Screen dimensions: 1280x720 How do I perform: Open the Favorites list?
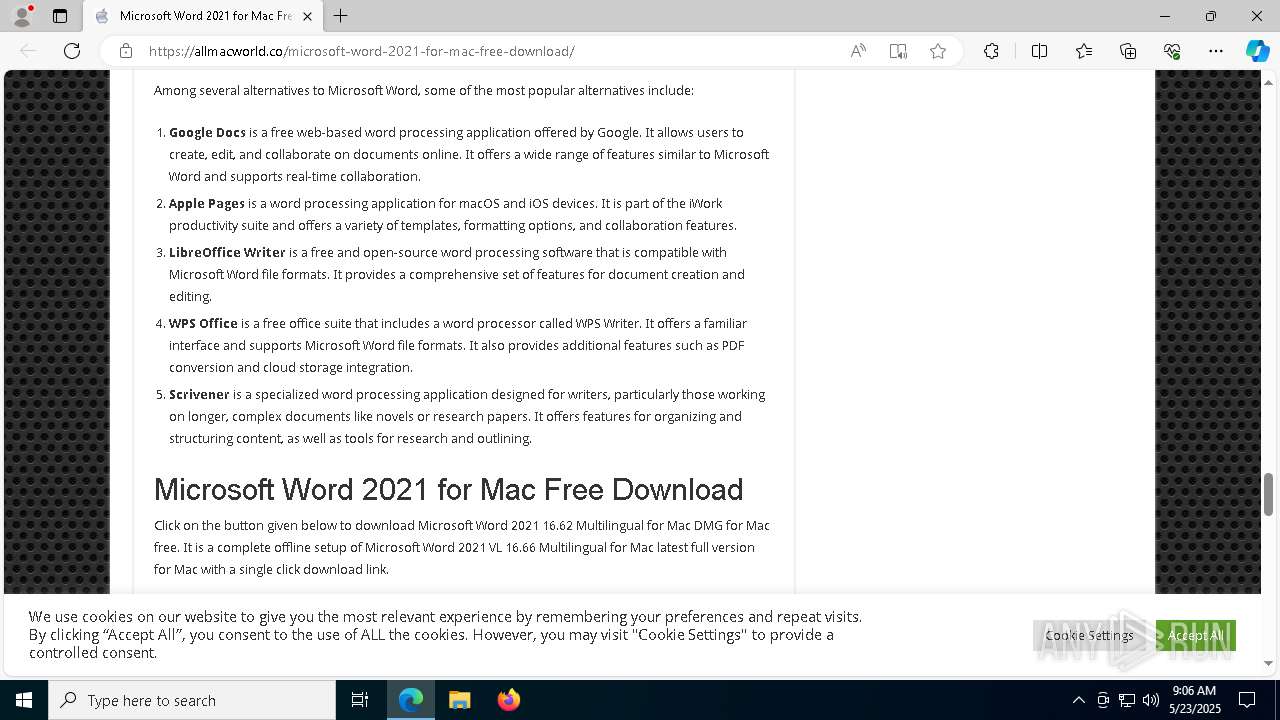point(1084,51)
